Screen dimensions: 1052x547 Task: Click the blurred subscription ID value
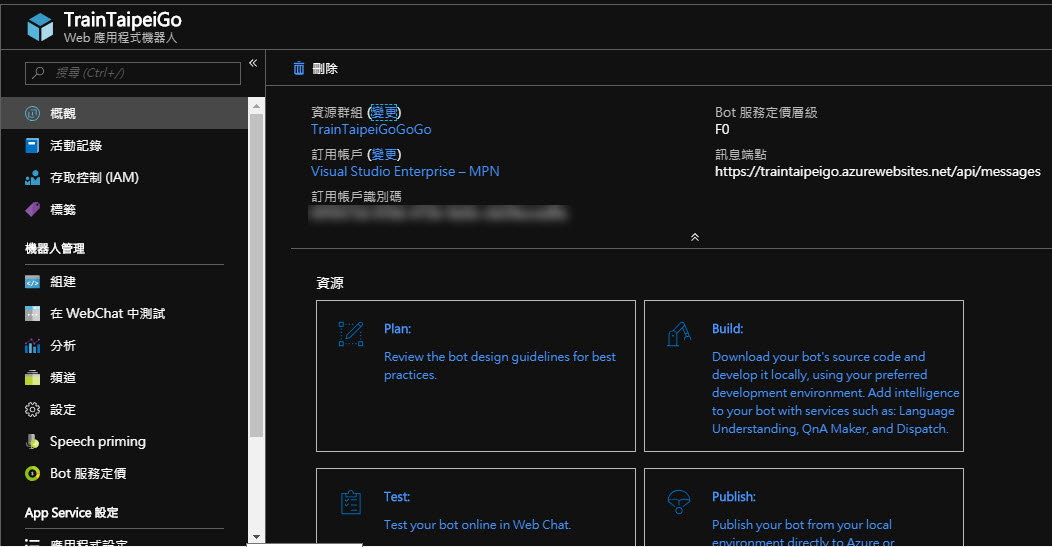437,213
